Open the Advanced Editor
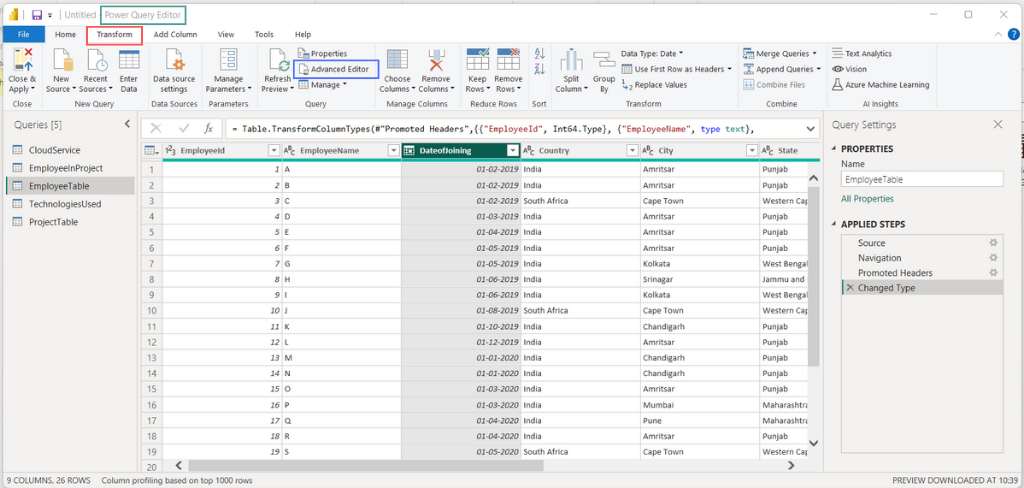The image size is (1024, 488). [x=337, y=69]
